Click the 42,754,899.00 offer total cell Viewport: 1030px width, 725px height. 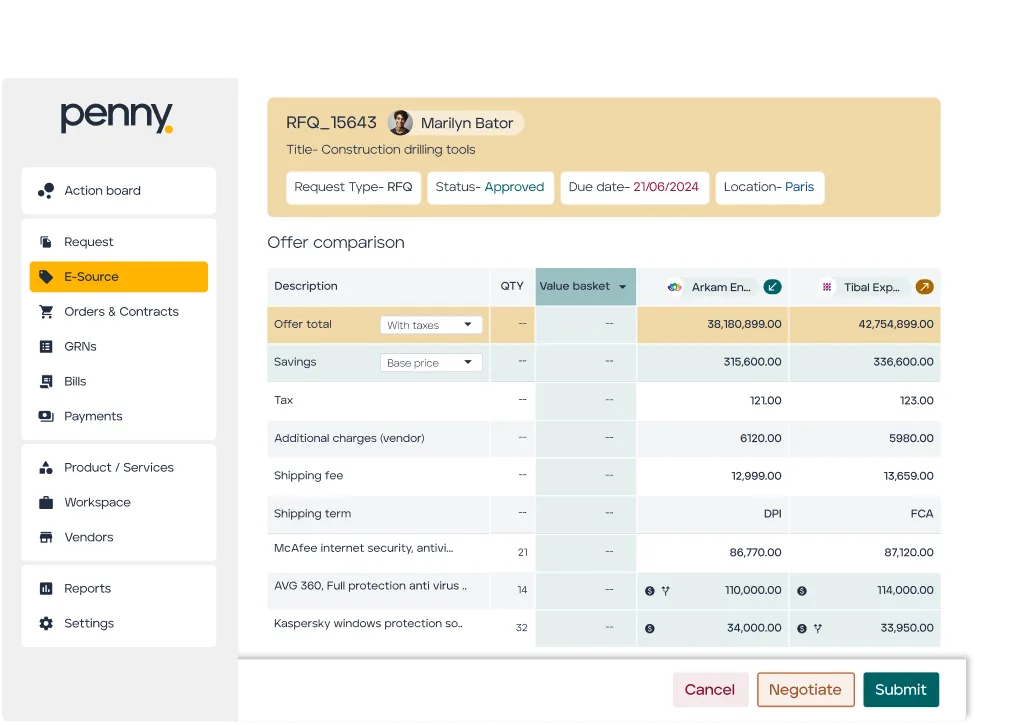click(x=865, y=324)
